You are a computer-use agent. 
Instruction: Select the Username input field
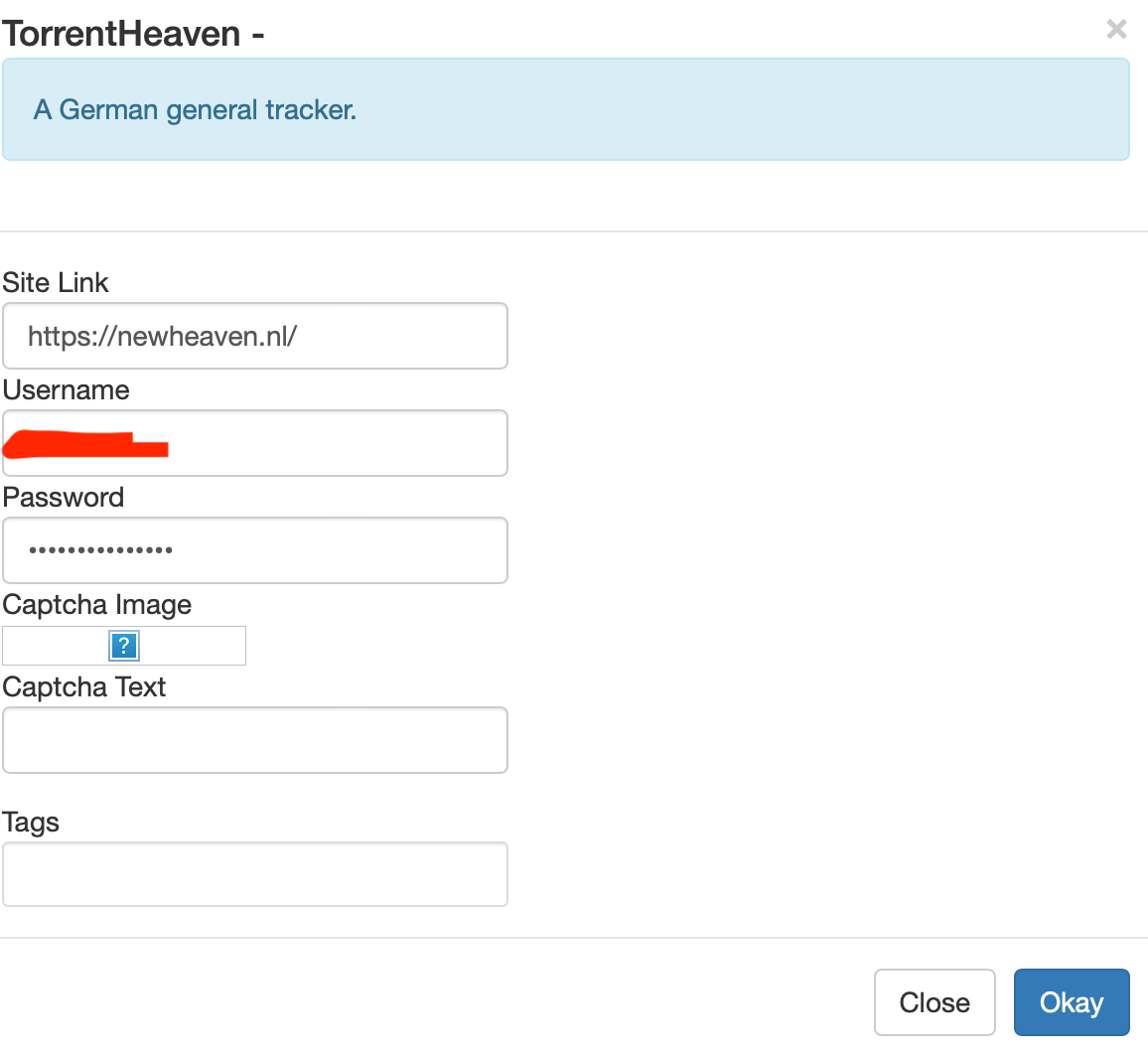pos(255,443)
